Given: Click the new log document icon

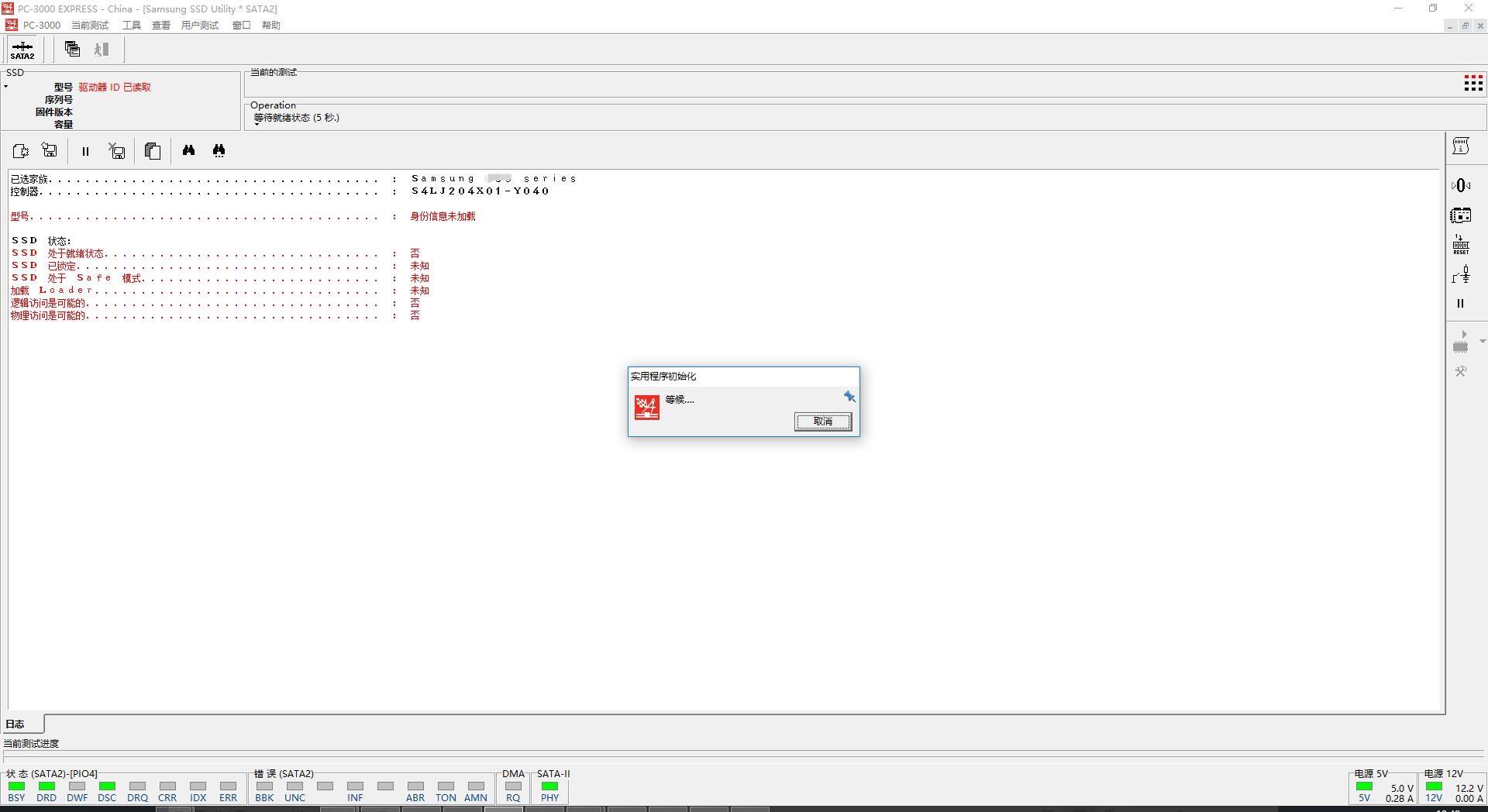Looking at the screenshot, I should point(21,150).
